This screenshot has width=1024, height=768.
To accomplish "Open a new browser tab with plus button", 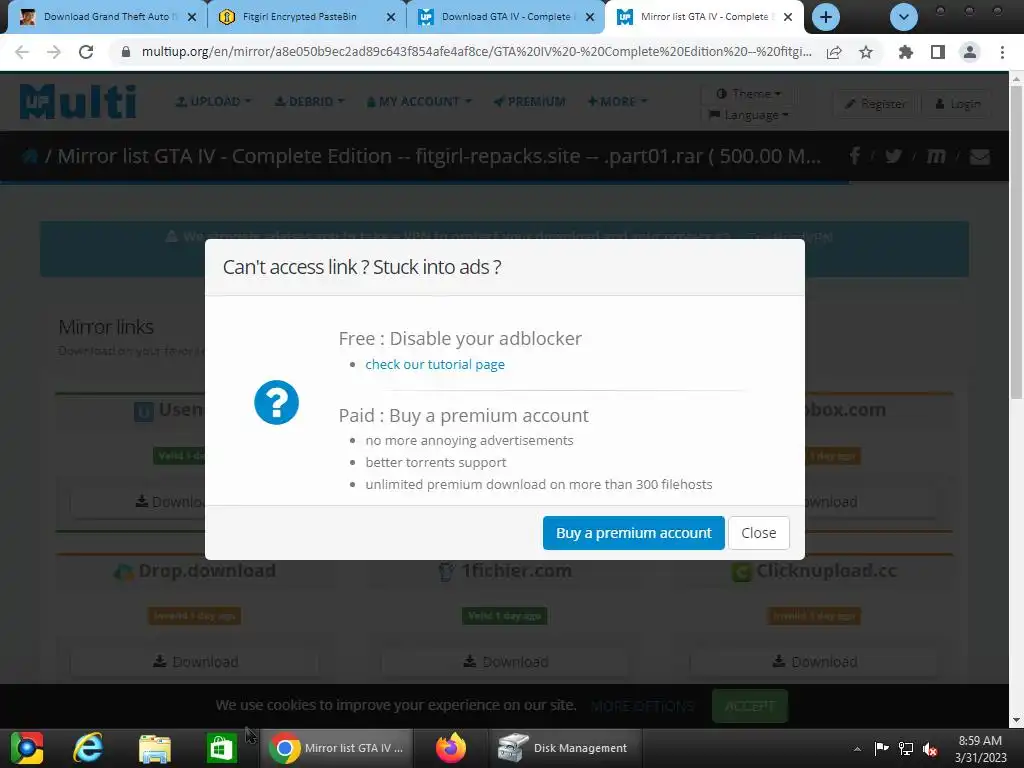I will pyautogui.click(x=825, y=17).
